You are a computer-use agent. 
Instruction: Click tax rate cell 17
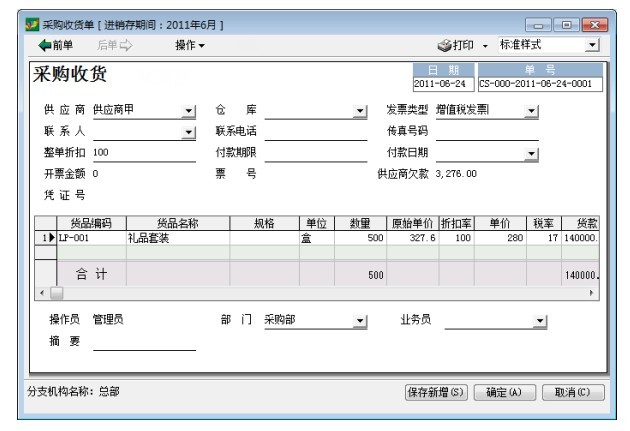click(544, 238)
